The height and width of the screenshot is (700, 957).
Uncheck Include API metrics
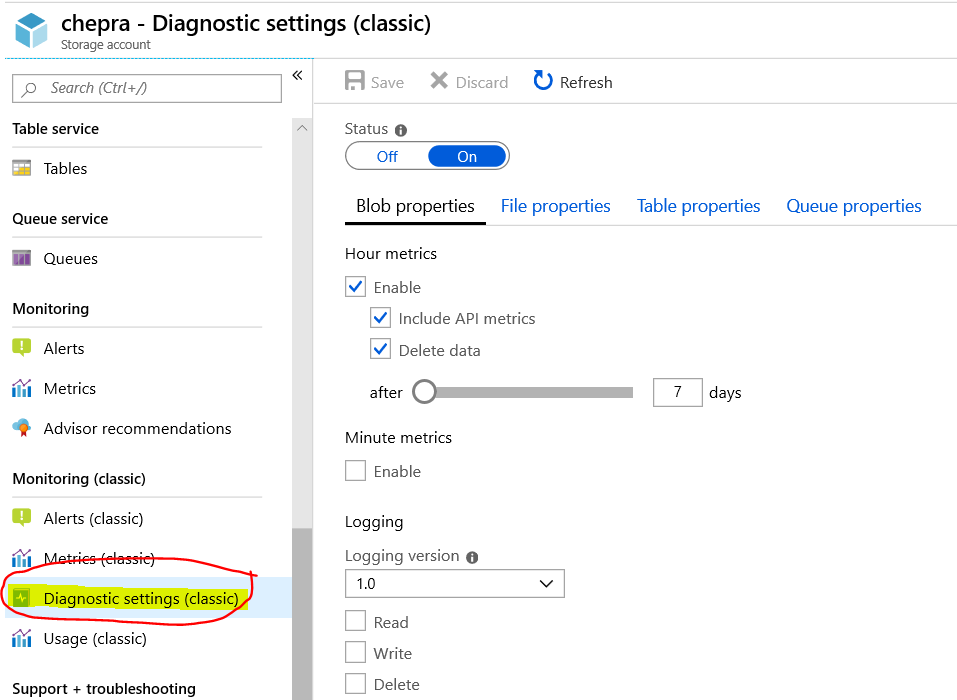coord(379,318)
